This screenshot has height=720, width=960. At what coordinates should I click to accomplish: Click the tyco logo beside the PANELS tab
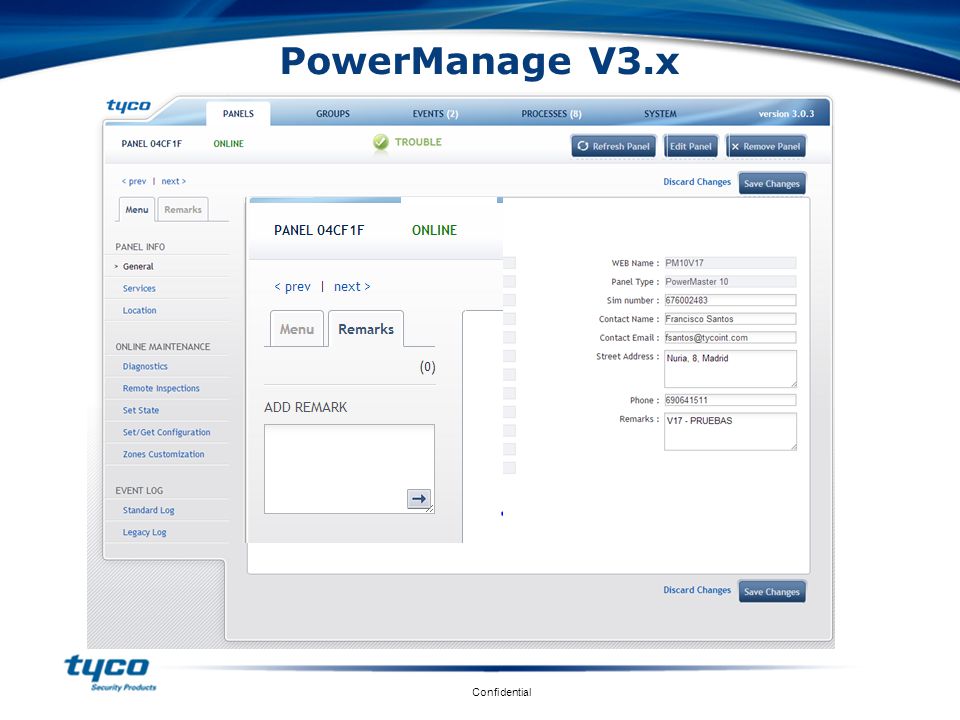(128, 105)
